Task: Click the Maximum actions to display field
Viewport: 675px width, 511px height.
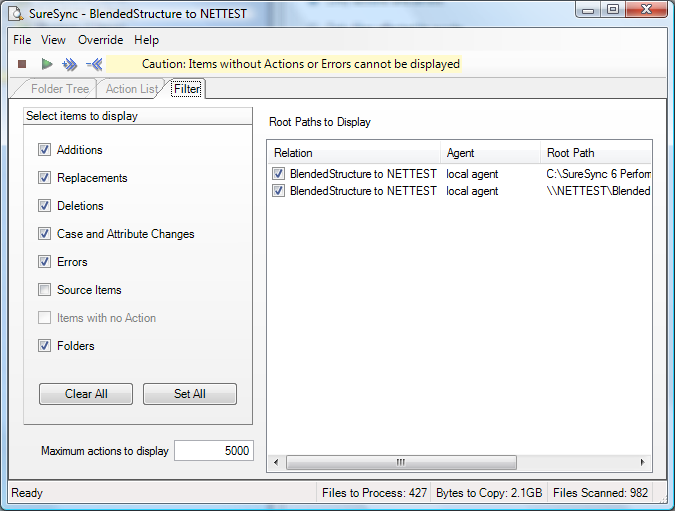Action: [x=213, y=451]
